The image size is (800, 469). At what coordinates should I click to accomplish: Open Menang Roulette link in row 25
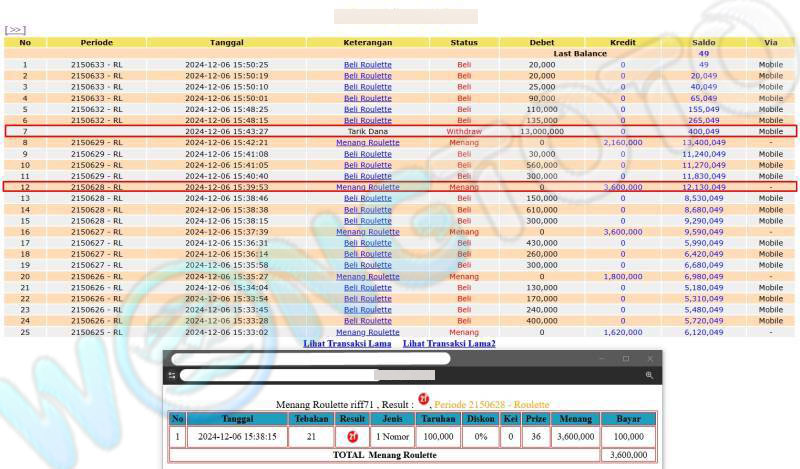point(367,331)
